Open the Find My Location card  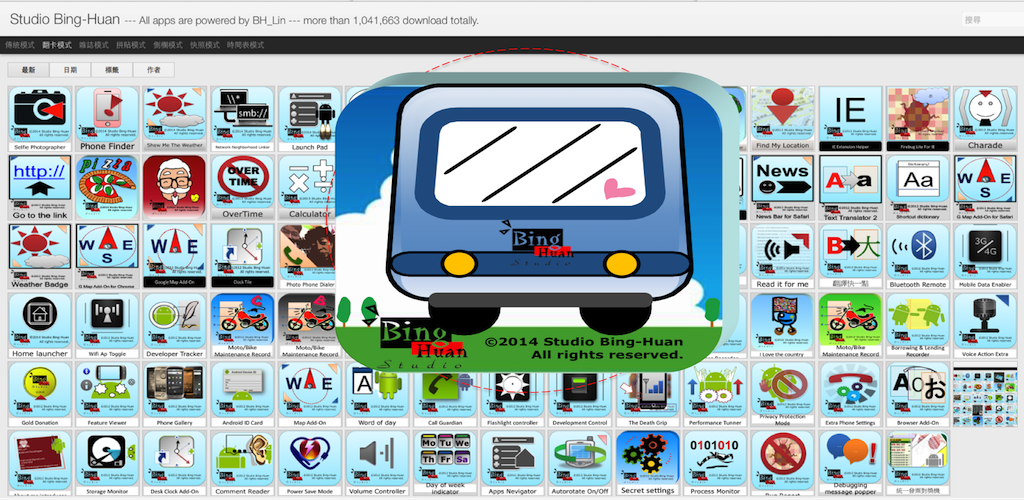click(x=782, y=119)
